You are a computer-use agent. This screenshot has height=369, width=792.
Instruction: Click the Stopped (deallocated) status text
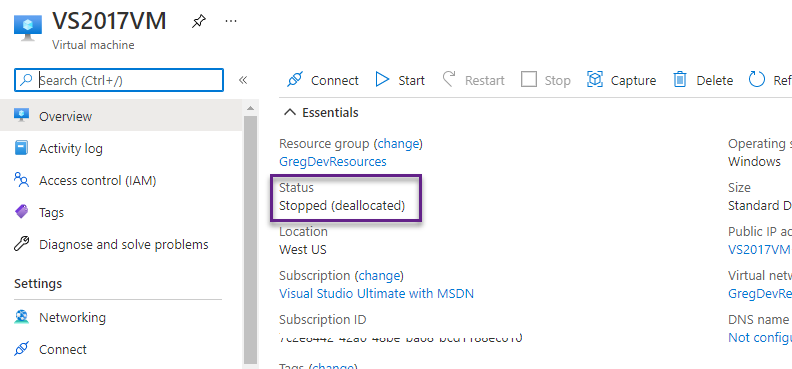342,205
